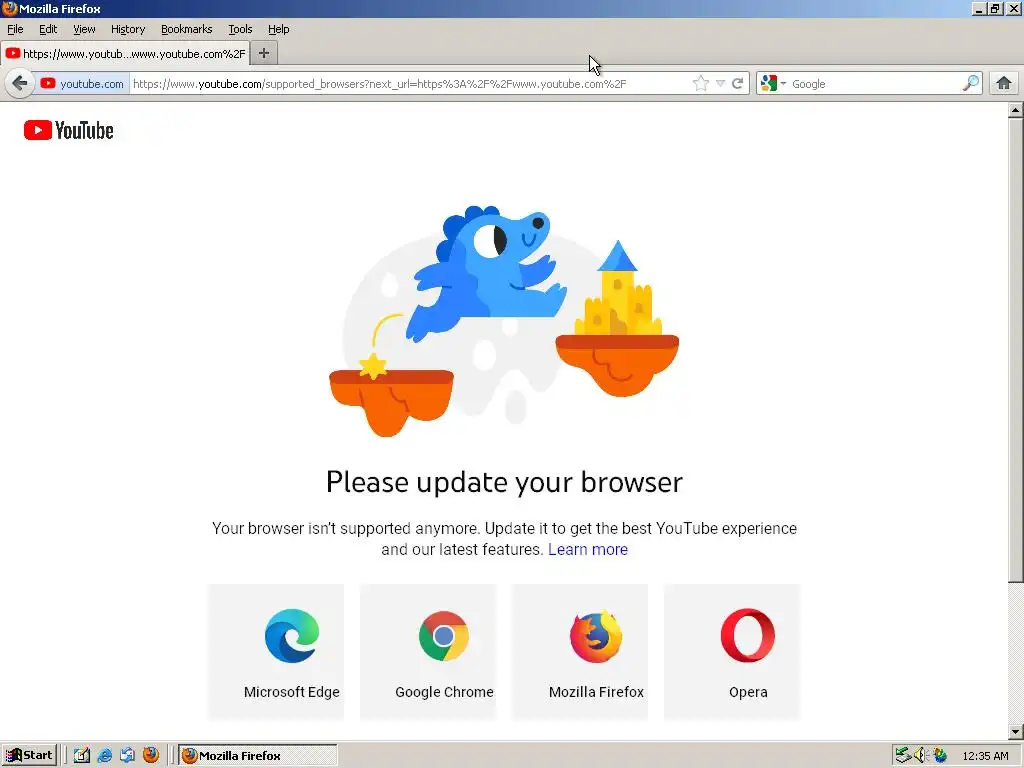
Task: Select the Opera browser card
Action: (x=732, y=652)
